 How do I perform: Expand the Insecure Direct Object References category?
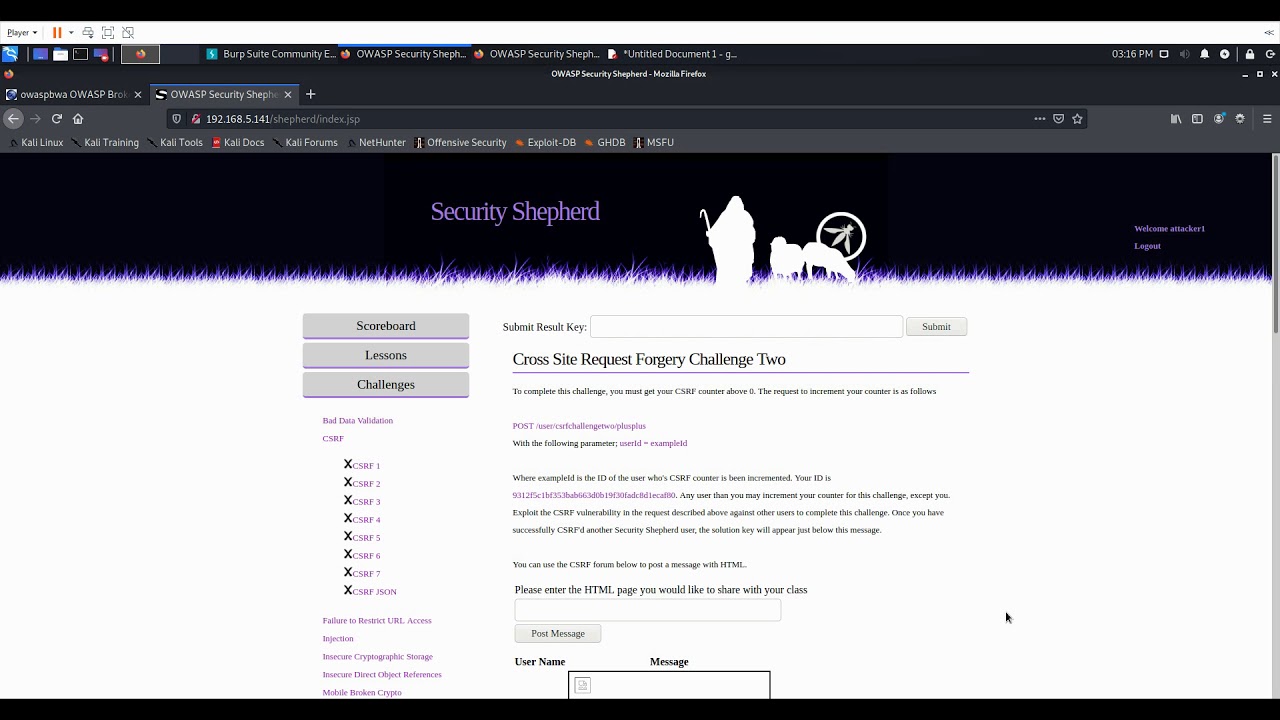[382, 674]
